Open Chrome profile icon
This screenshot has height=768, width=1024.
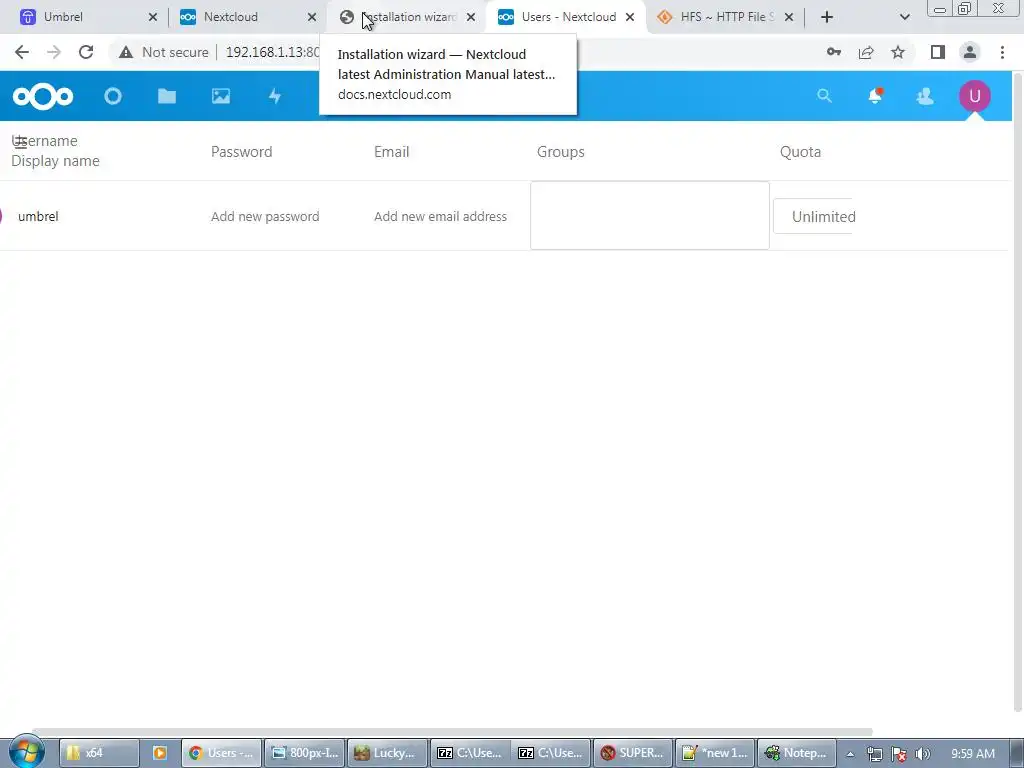pos(970,52)
